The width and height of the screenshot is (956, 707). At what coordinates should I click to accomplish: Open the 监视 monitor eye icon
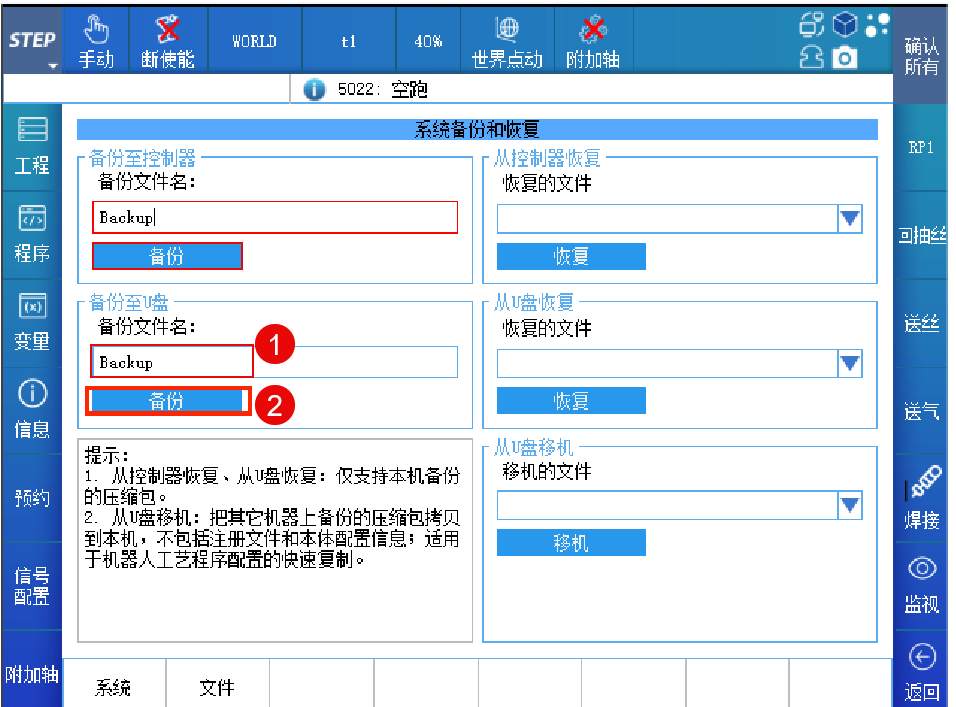coord(922,583)
